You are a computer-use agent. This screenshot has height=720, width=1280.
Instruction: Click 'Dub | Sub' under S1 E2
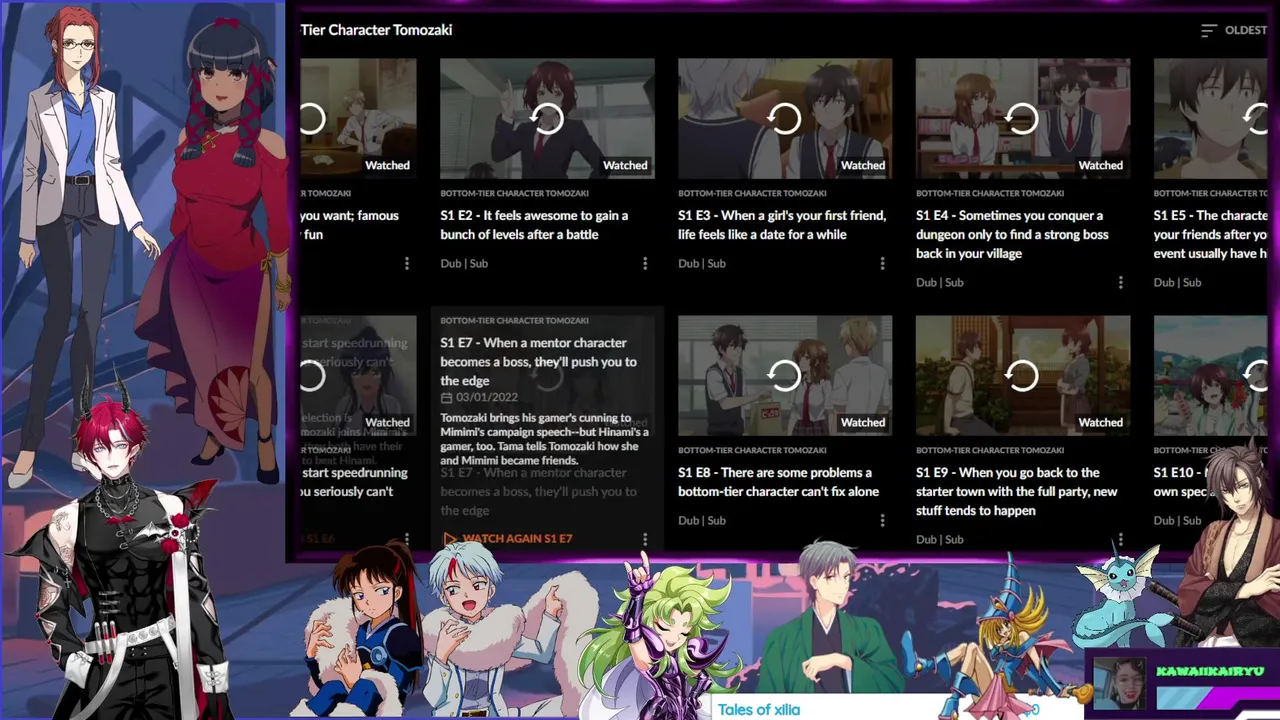(x=464, y=263)
